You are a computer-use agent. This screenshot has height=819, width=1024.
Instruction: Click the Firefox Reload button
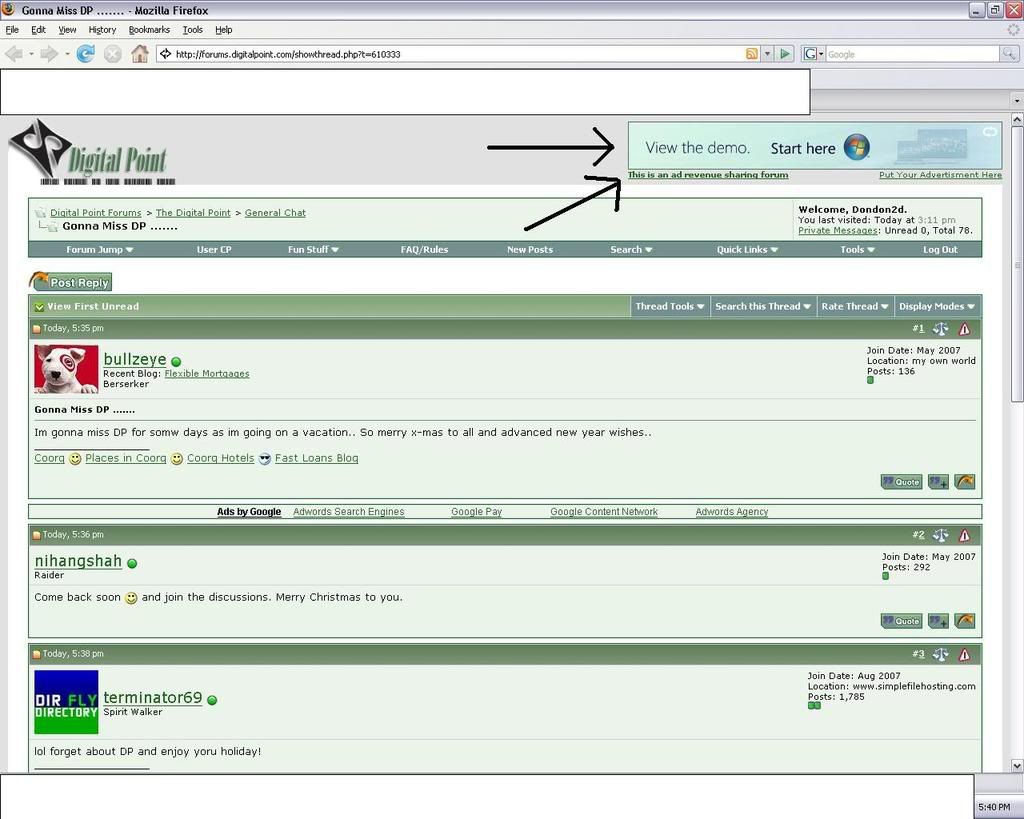86,54
